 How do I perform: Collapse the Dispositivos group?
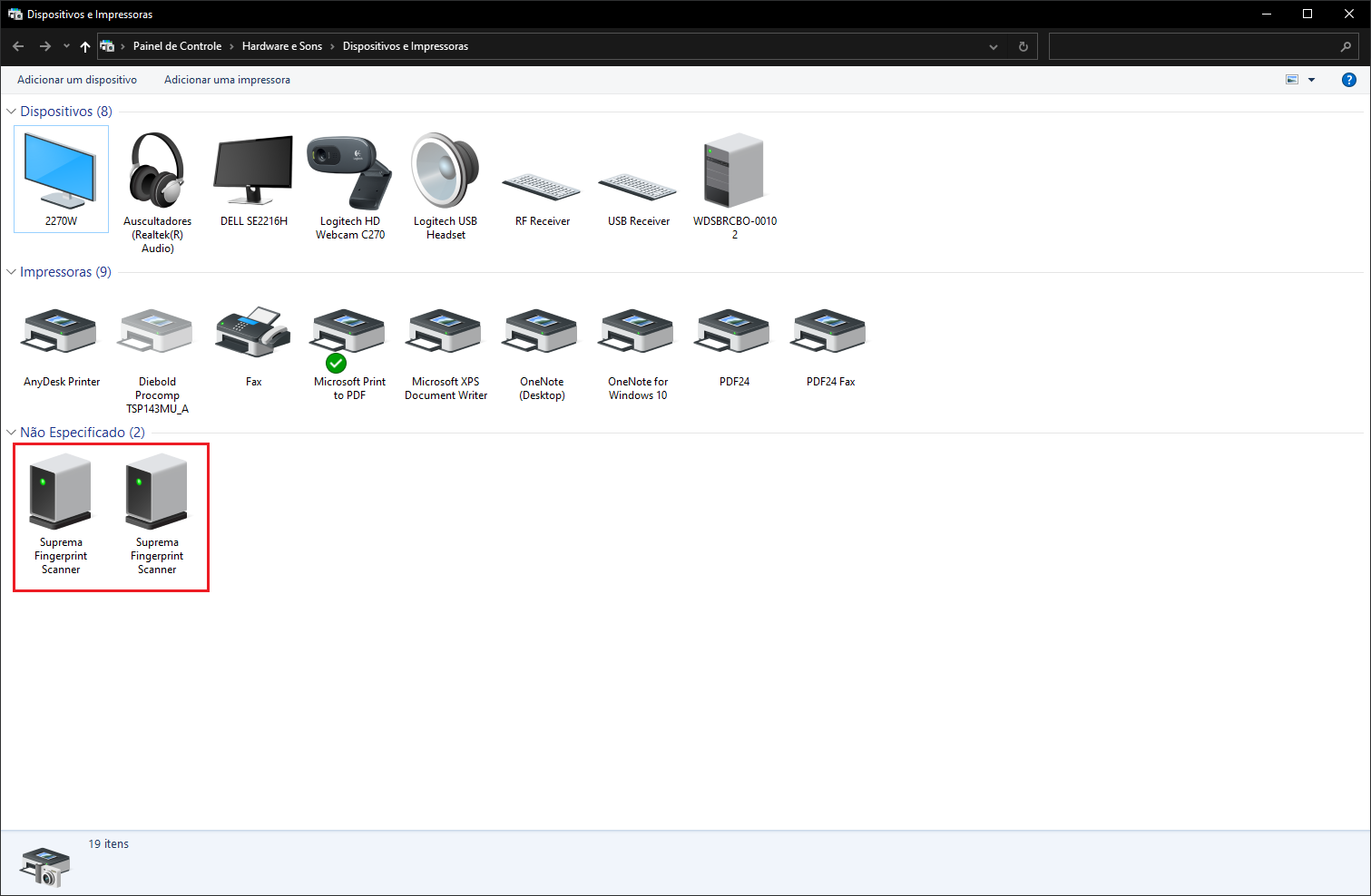tap(12, 112)
